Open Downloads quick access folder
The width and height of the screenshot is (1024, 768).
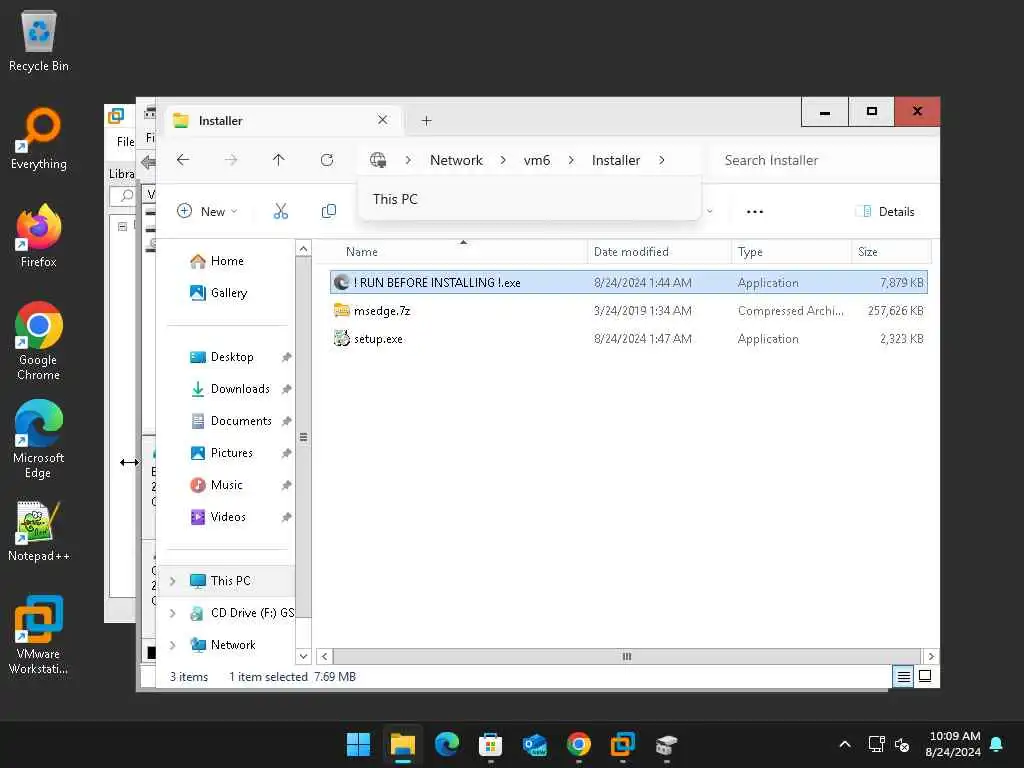[232, 389]
